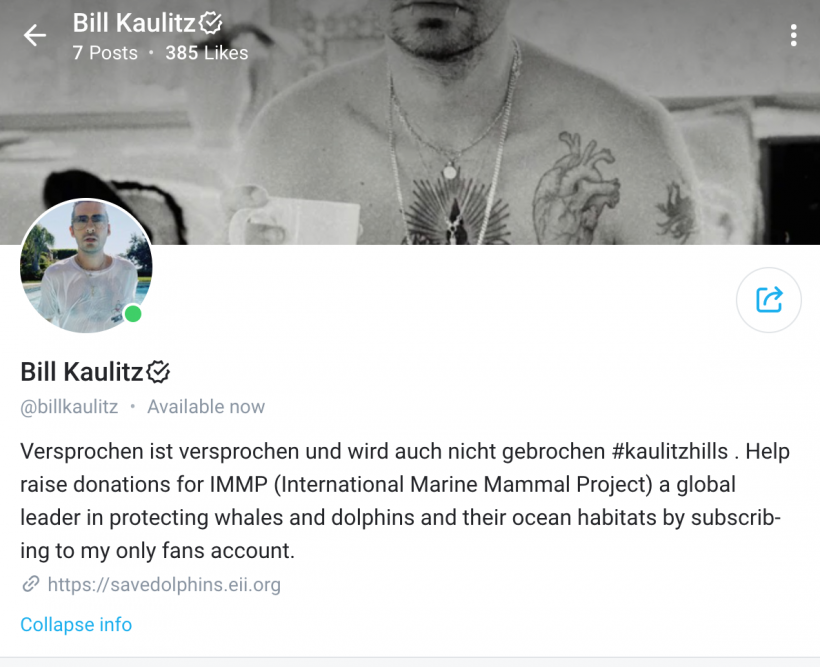The height and width of the screenshot is (667, 820).
Task: Open the black-and-white cover photo
Action: 410,122
